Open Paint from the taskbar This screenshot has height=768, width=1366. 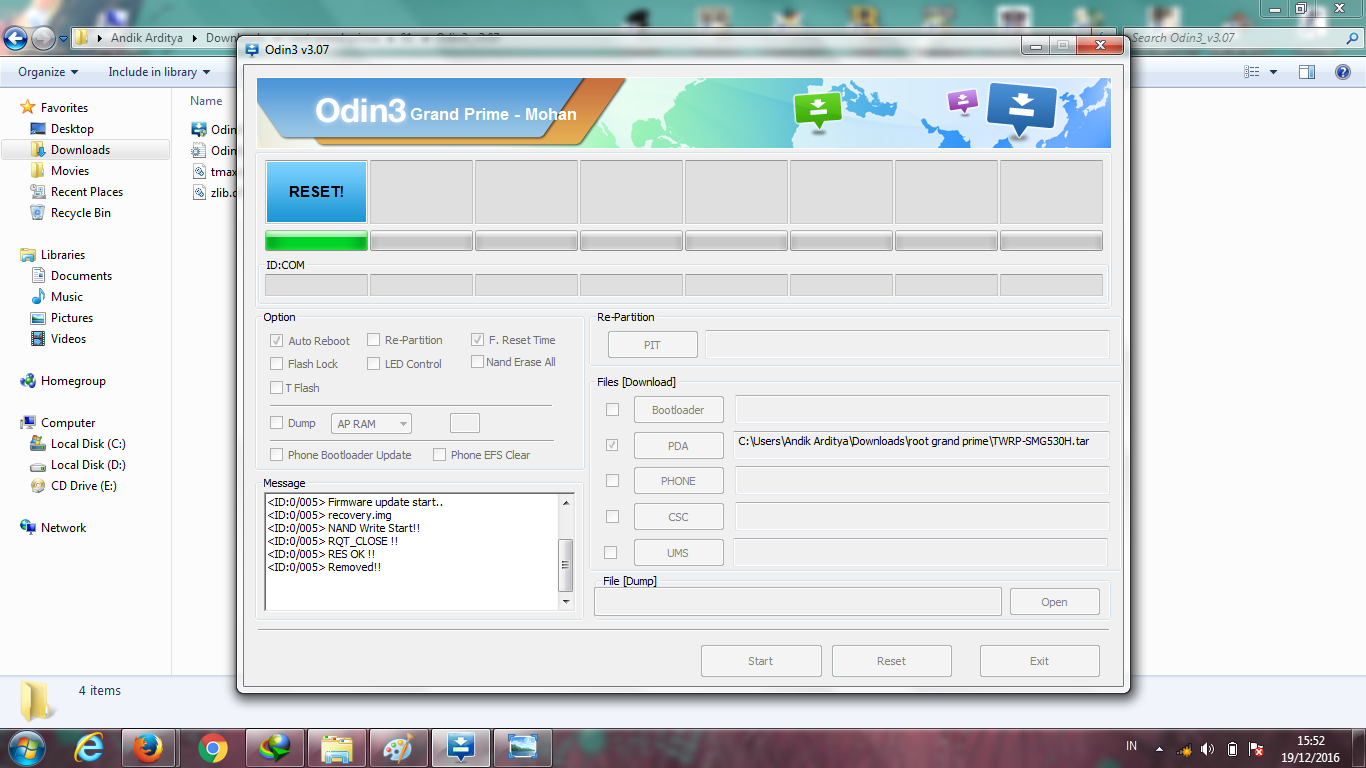[399, 747]
